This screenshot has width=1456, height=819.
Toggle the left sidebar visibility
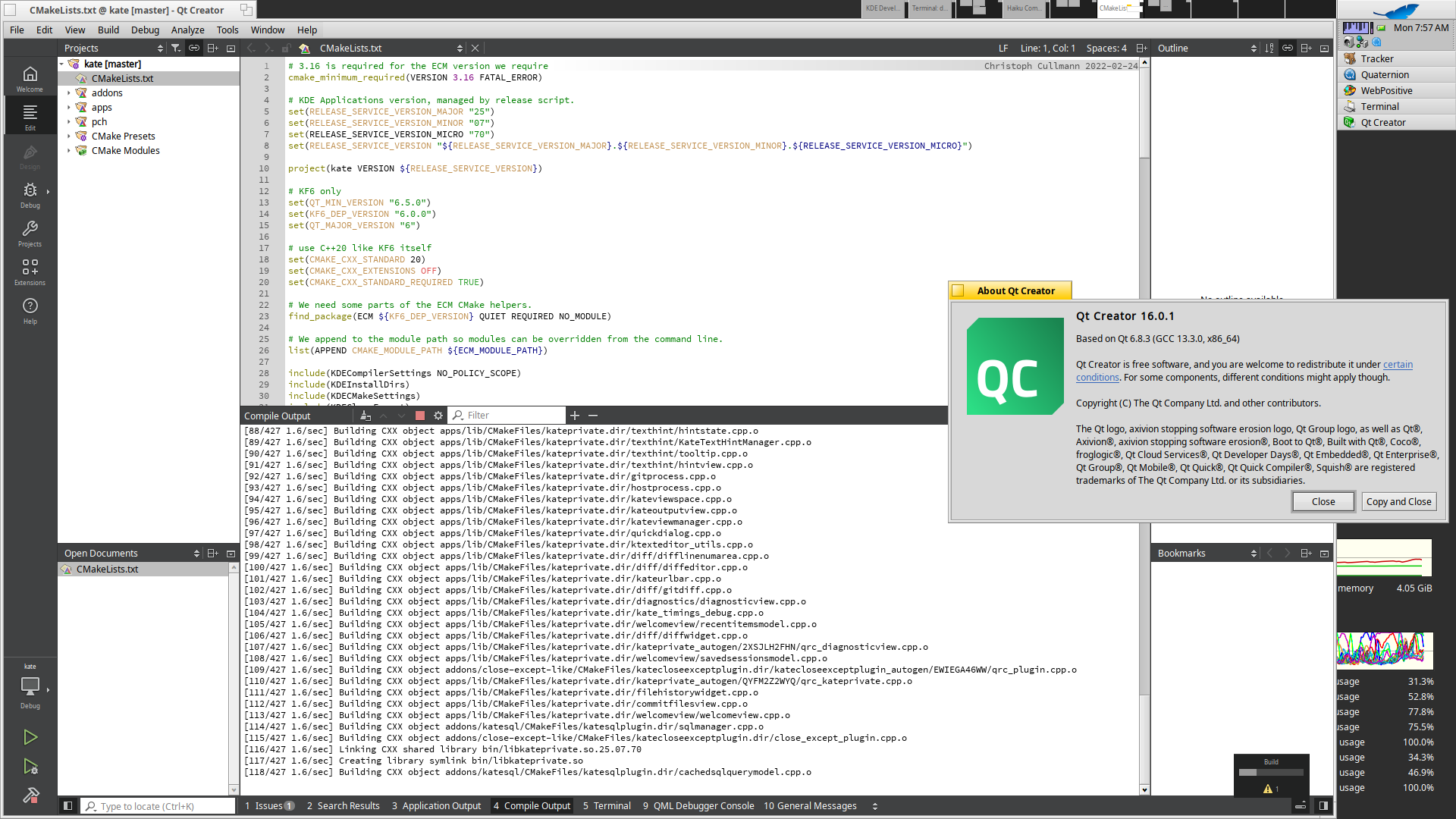(x=67, y=806)
